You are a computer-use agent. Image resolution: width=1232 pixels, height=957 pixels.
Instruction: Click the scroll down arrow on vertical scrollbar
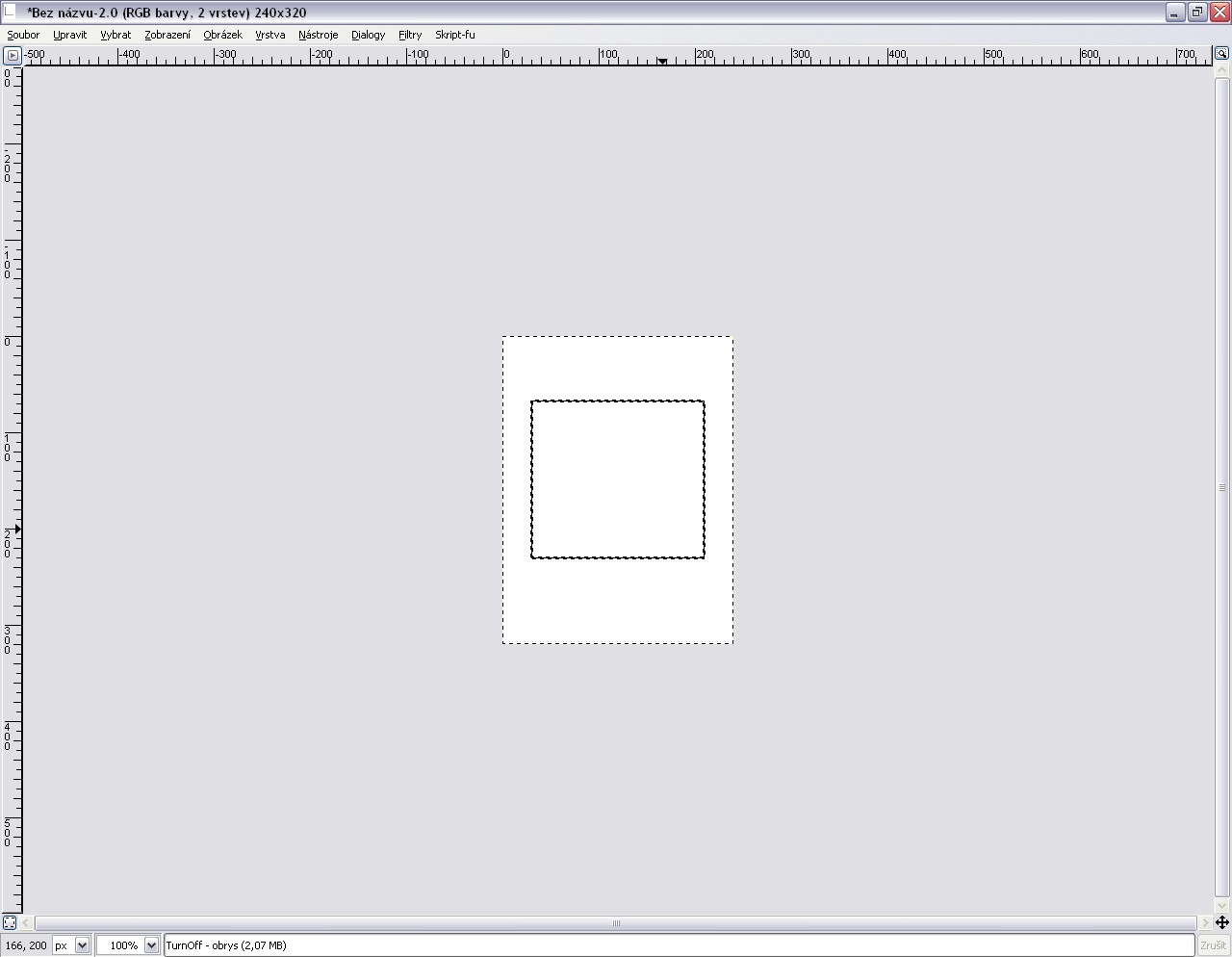tap(1221, 905)
